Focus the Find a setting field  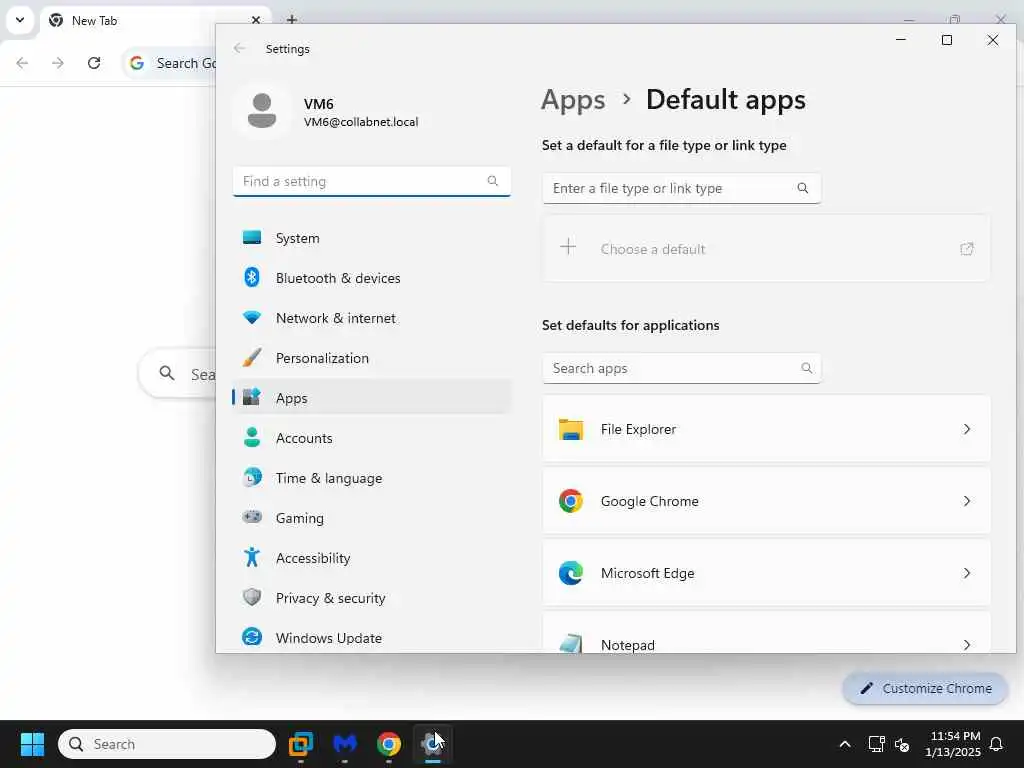(372, 181)
